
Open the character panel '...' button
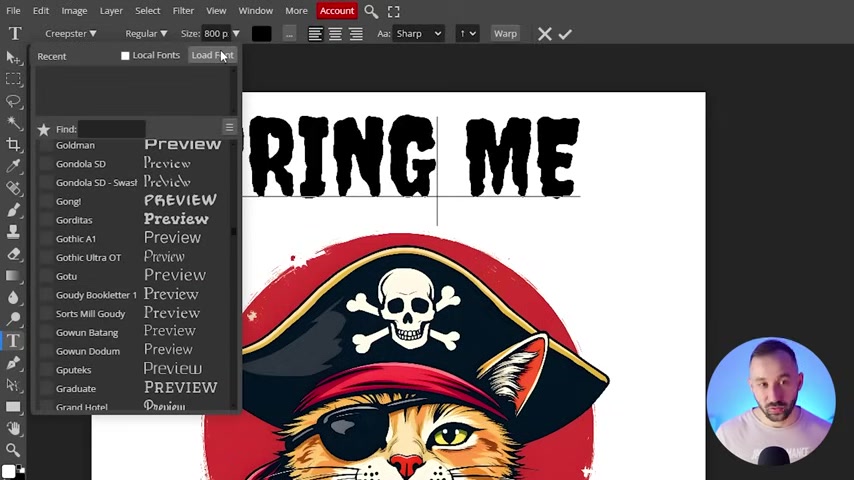click(289, 34)
